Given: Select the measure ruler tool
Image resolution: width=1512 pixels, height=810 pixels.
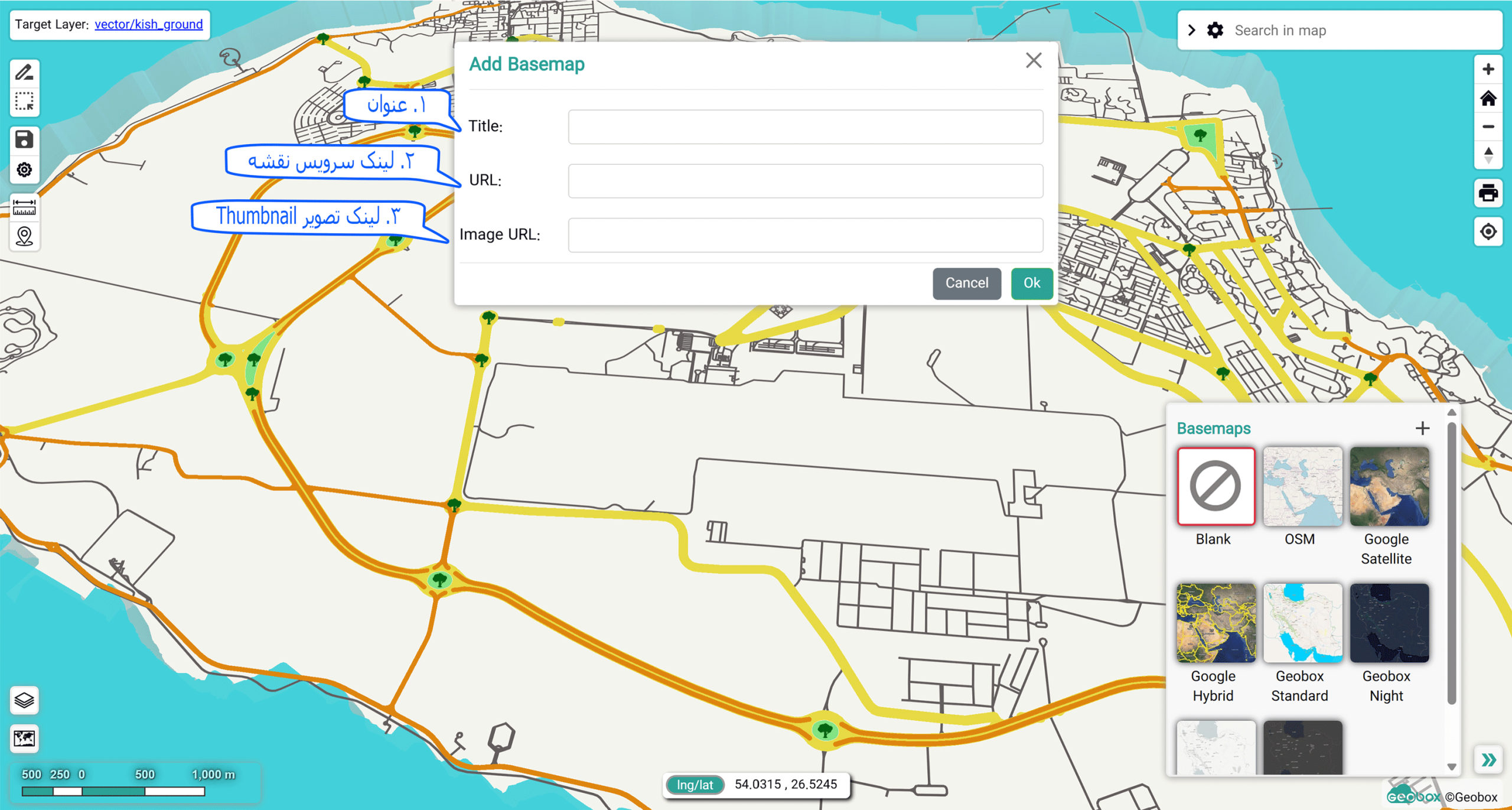Looking at the screenshot, I should (x=24, y=207).
